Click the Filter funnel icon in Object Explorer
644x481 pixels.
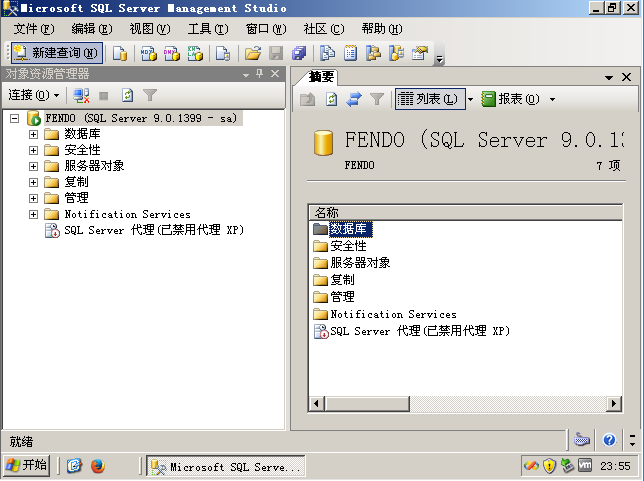(x=150, y=95)
